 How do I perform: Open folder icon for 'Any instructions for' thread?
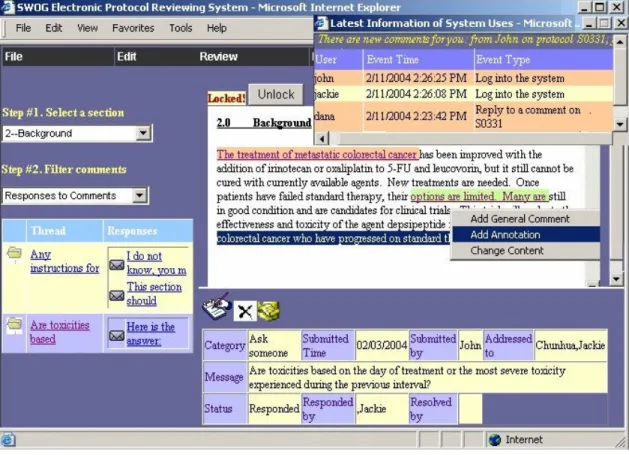tap(14, 253)
